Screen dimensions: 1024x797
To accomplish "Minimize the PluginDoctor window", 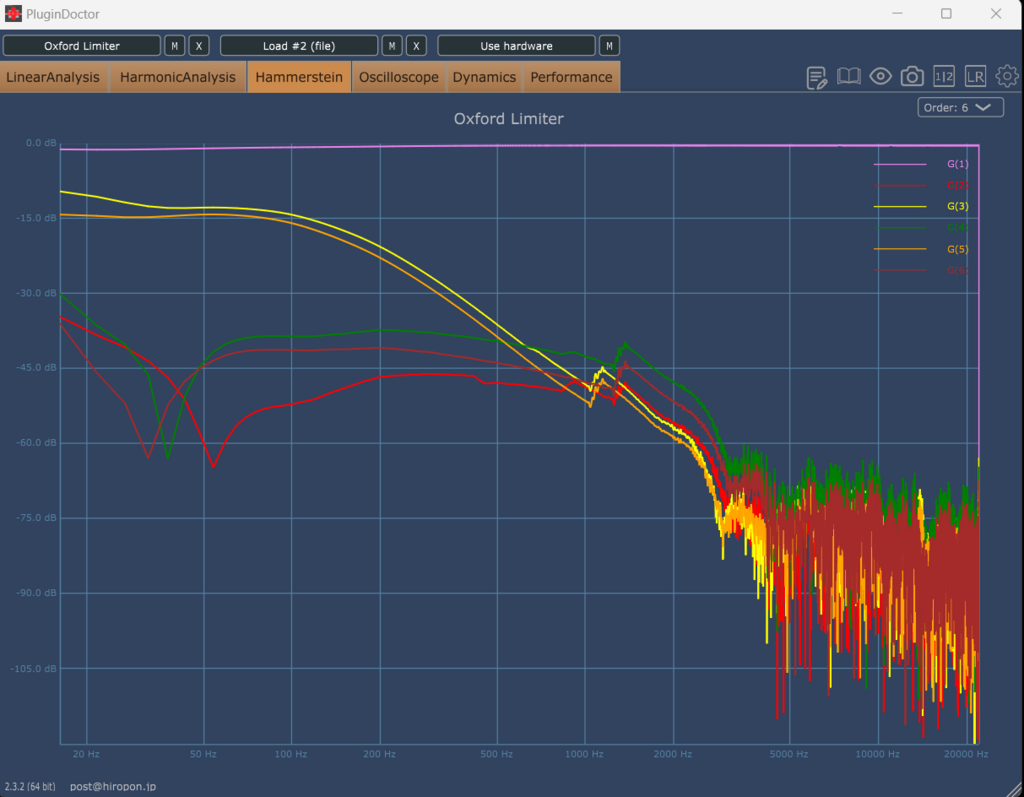I will coord(897,14).
